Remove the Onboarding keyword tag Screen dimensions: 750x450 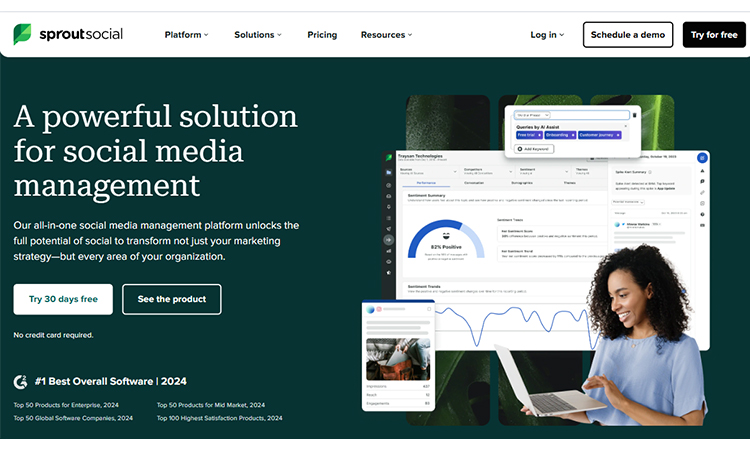[573, 135]
